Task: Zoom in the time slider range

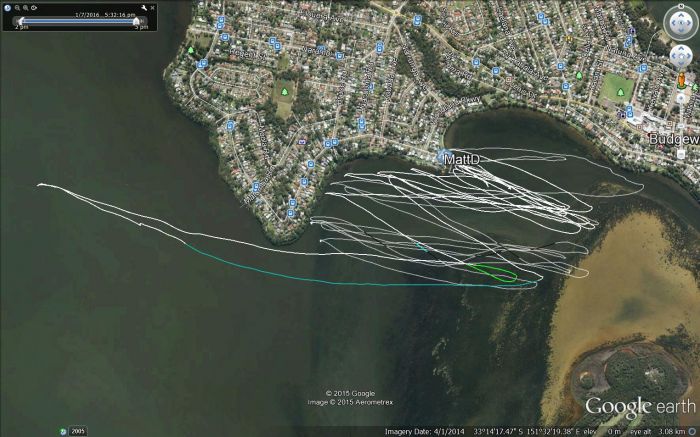Action: coord(26,8)
